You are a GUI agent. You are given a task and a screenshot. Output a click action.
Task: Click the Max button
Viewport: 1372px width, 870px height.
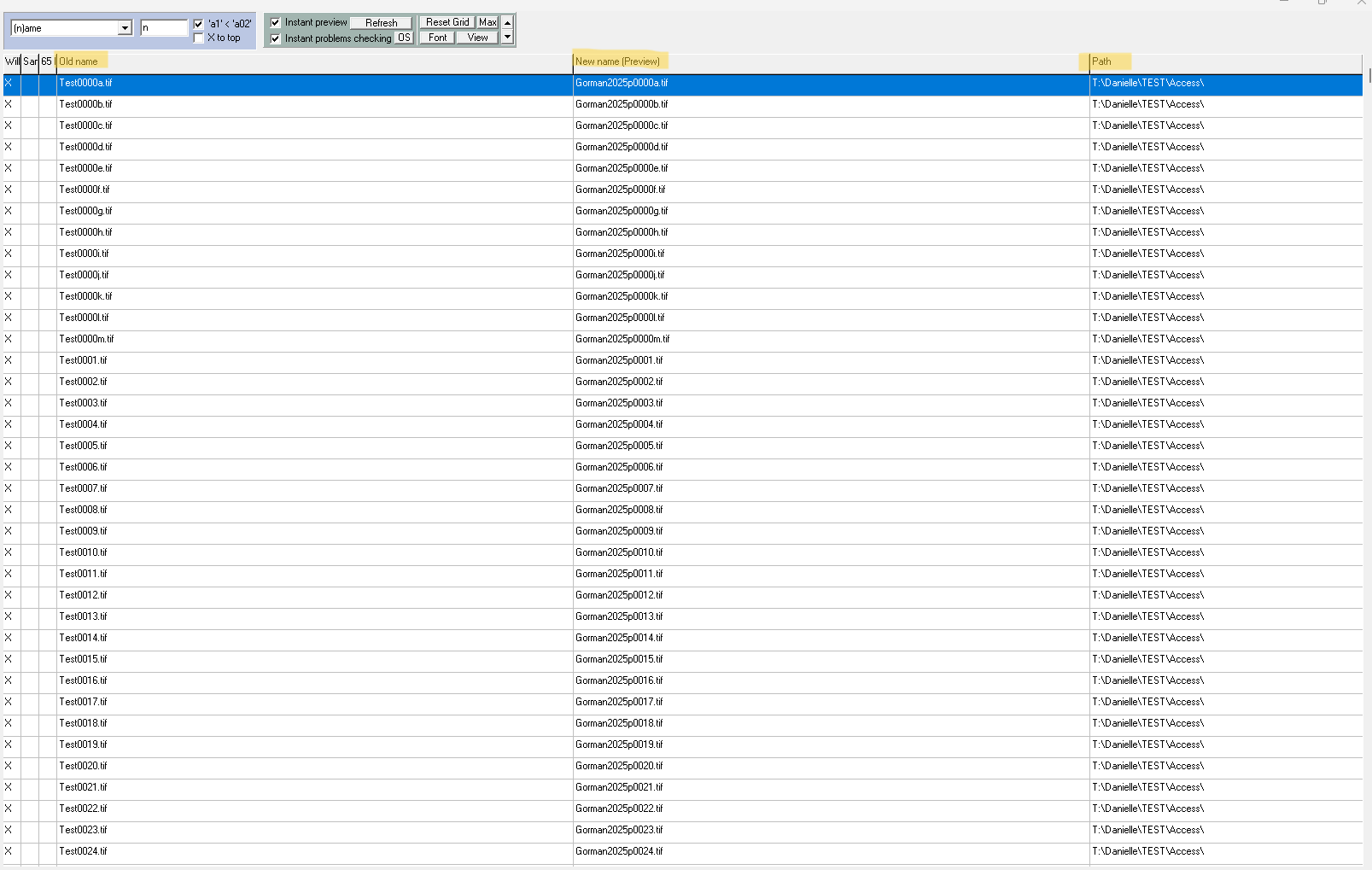[x=487, y=23]
